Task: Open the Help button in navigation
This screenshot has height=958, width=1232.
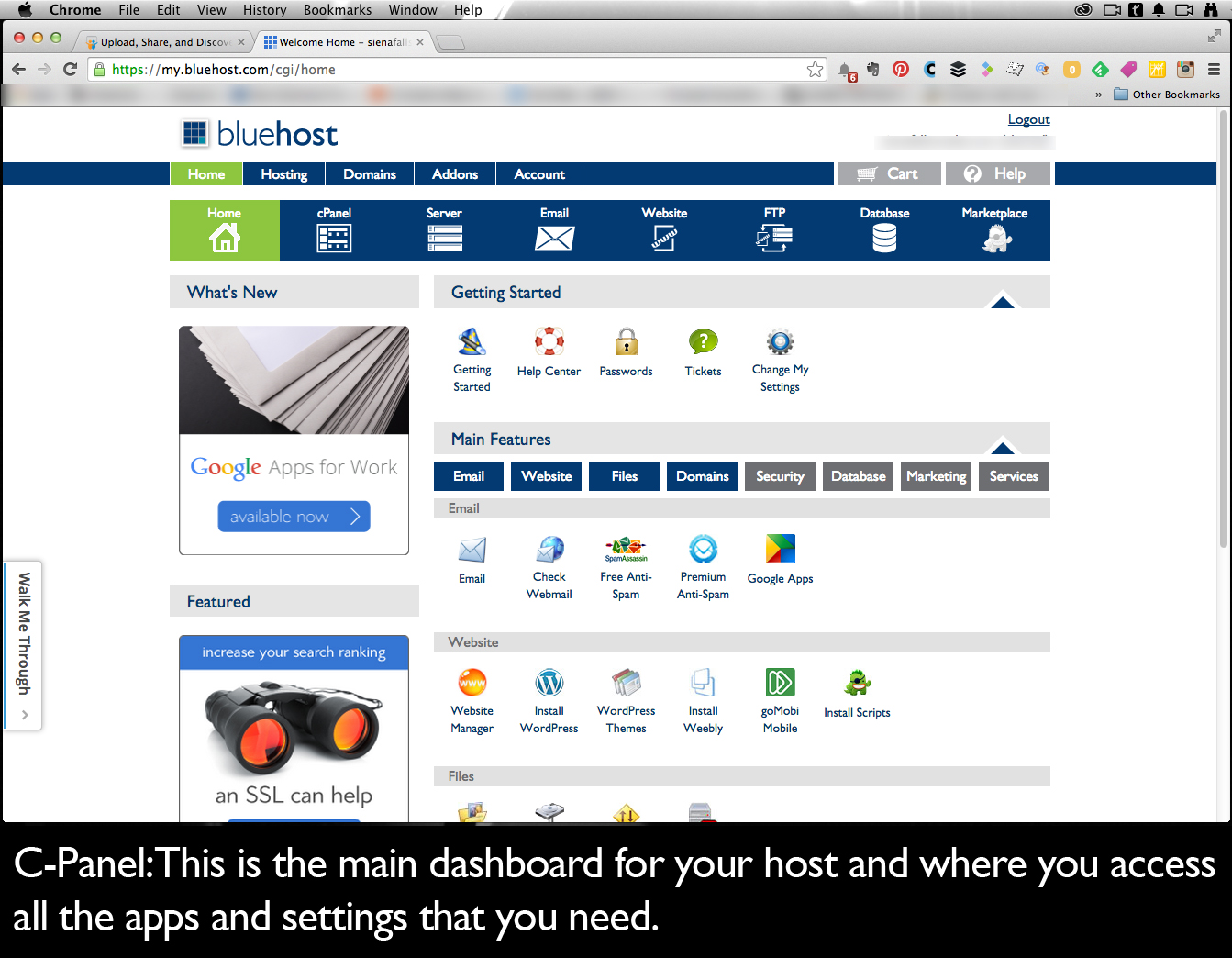Action: tap(1000, 174)
